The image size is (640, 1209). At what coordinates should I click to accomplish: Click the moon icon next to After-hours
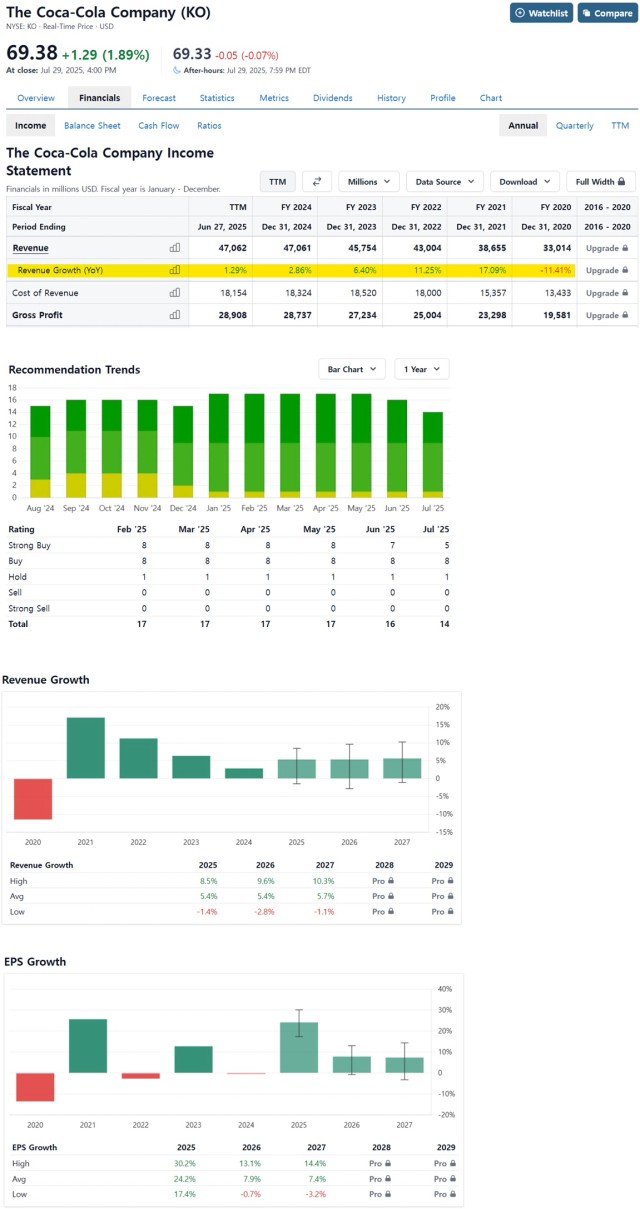point(177,70)
